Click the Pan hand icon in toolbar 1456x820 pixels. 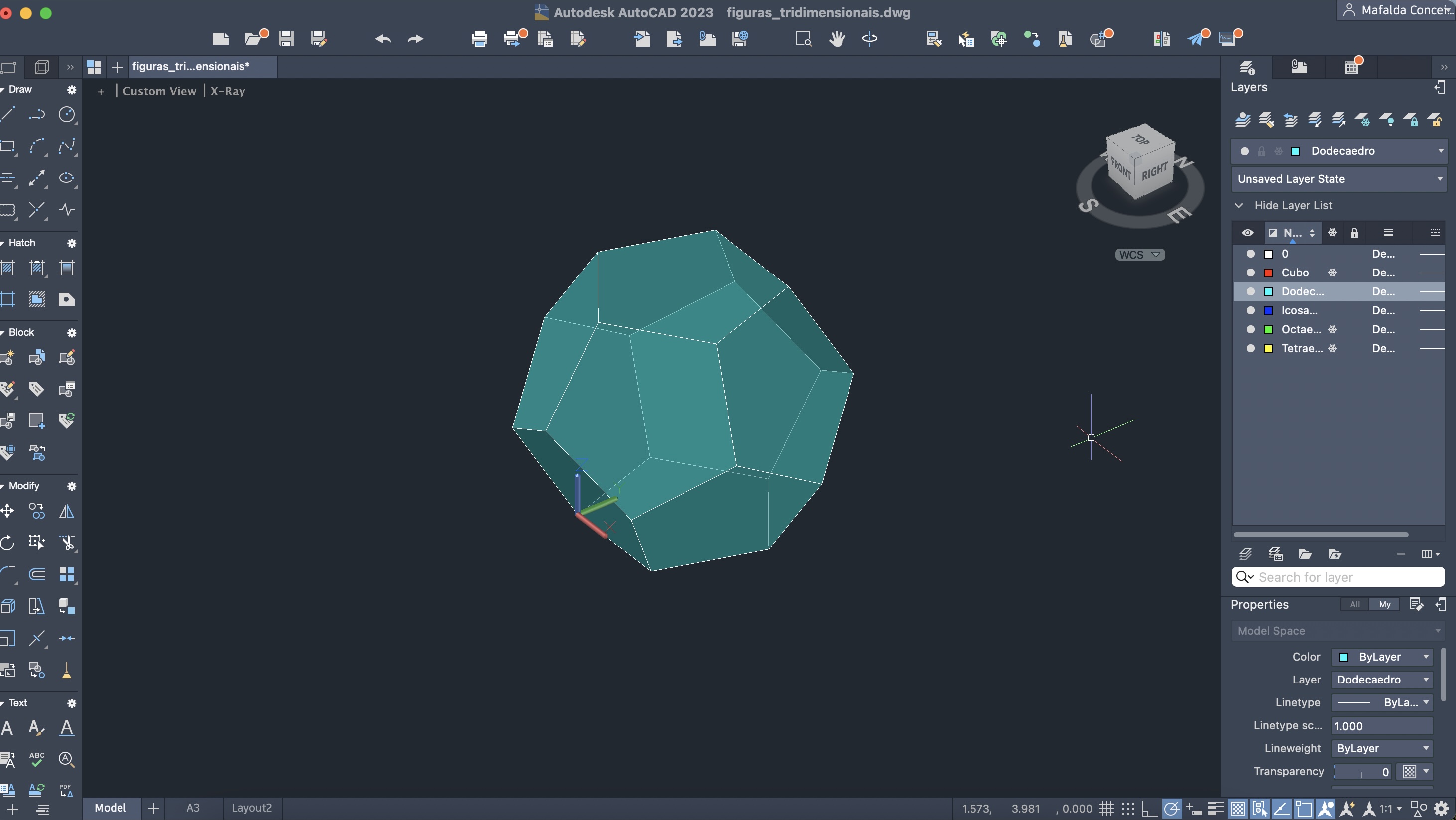837,38
